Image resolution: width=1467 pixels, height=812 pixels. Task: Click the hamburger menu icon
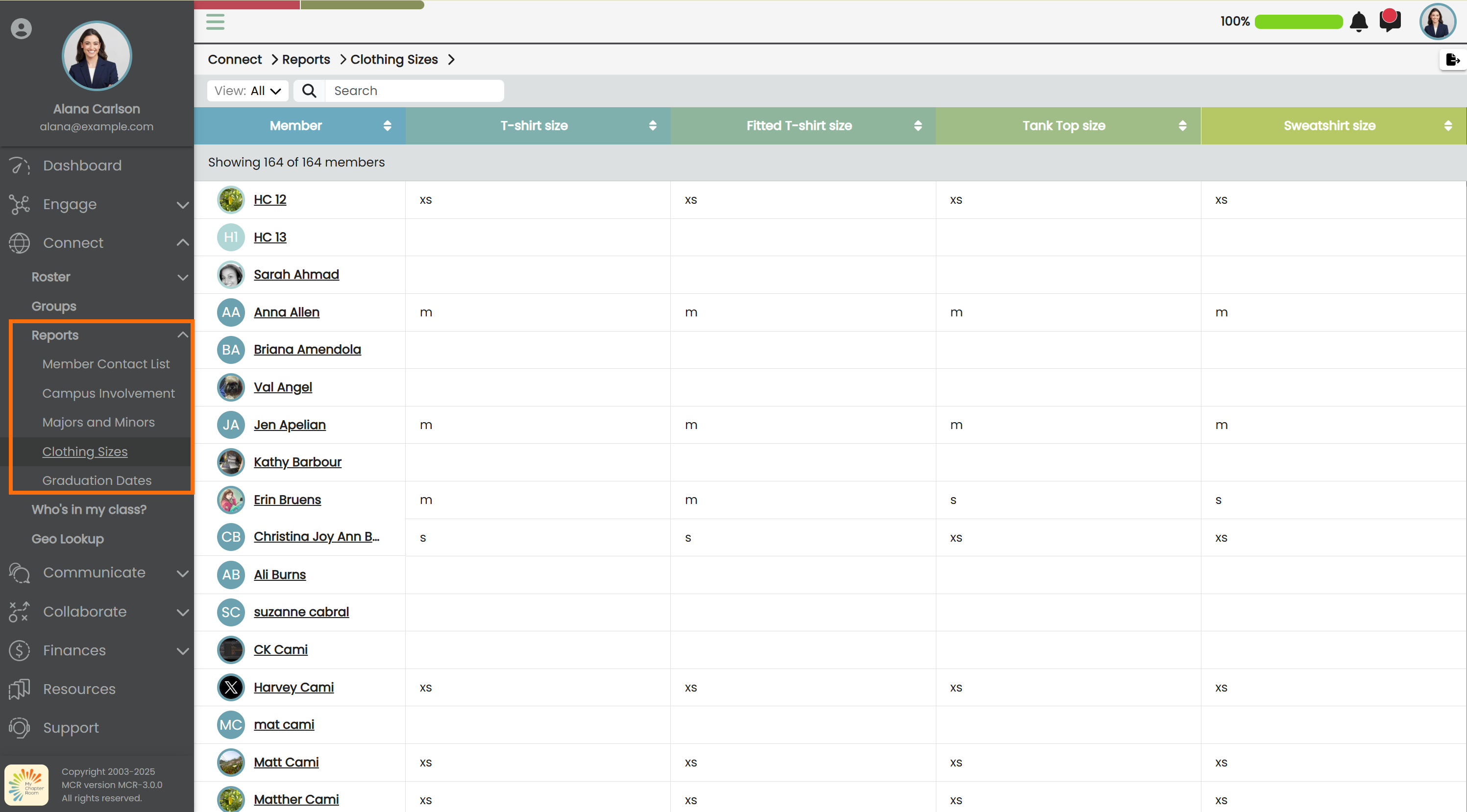coord(215,22)
